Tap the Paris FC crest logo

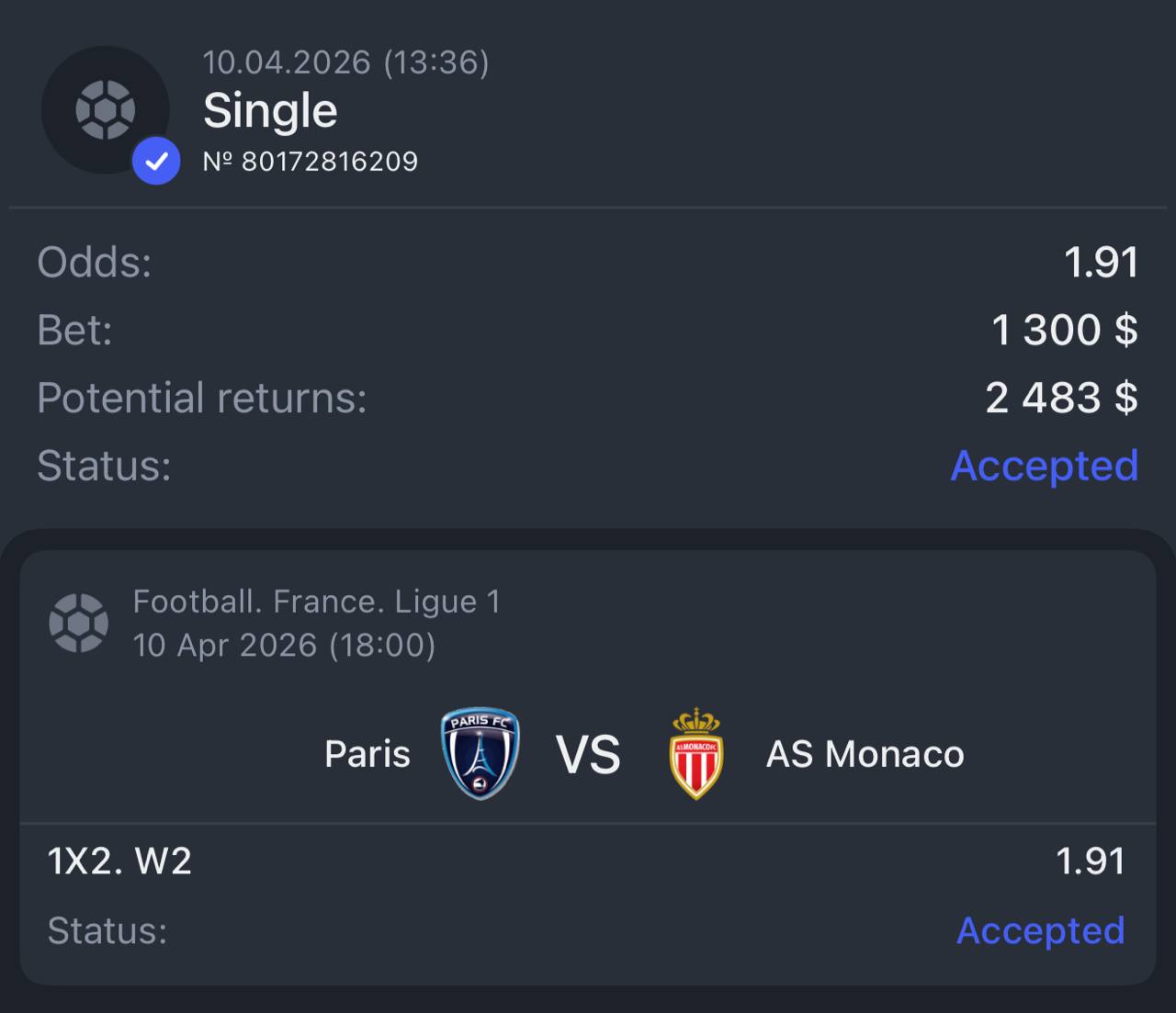(x=481, y=753)
